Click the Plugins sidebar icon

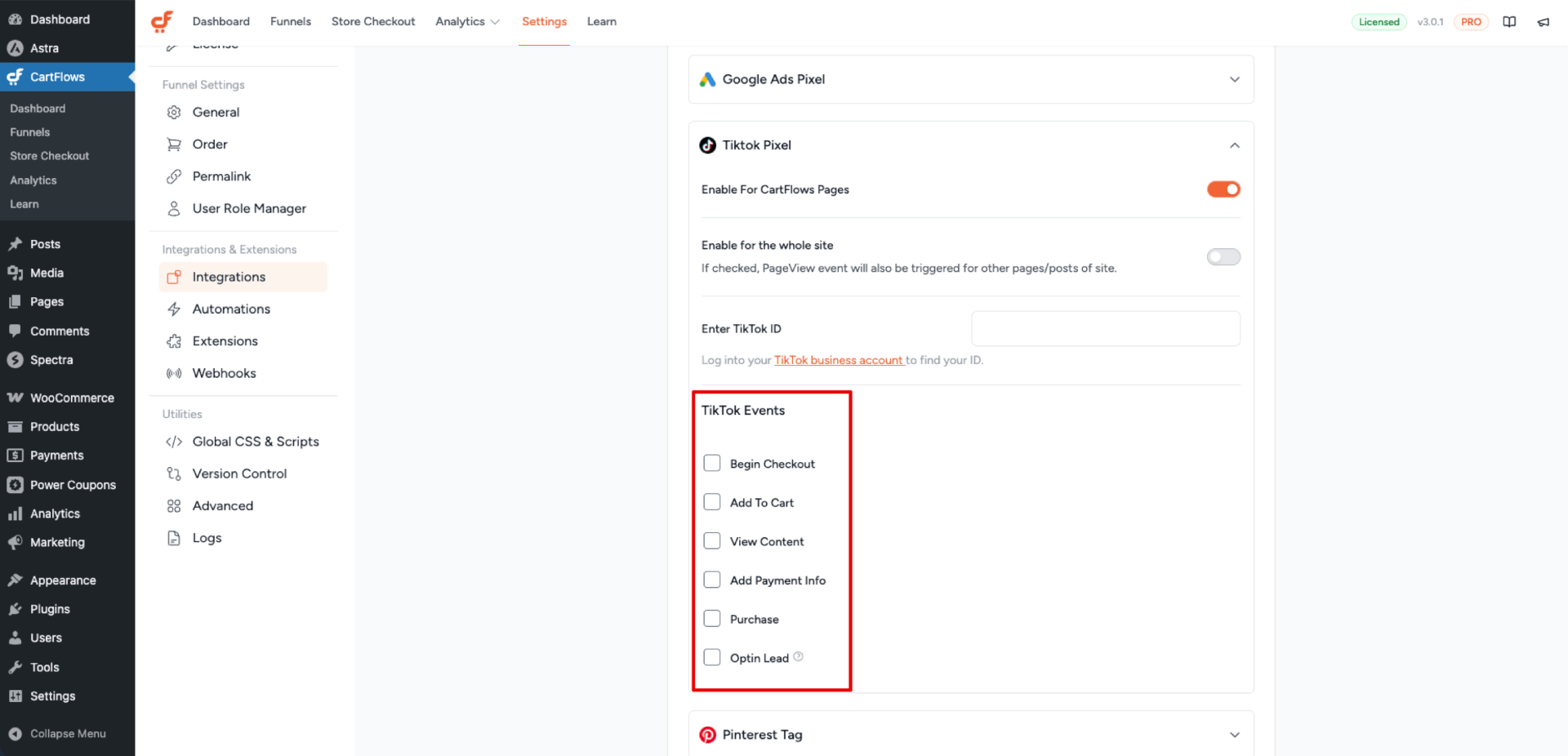[15, 609]
